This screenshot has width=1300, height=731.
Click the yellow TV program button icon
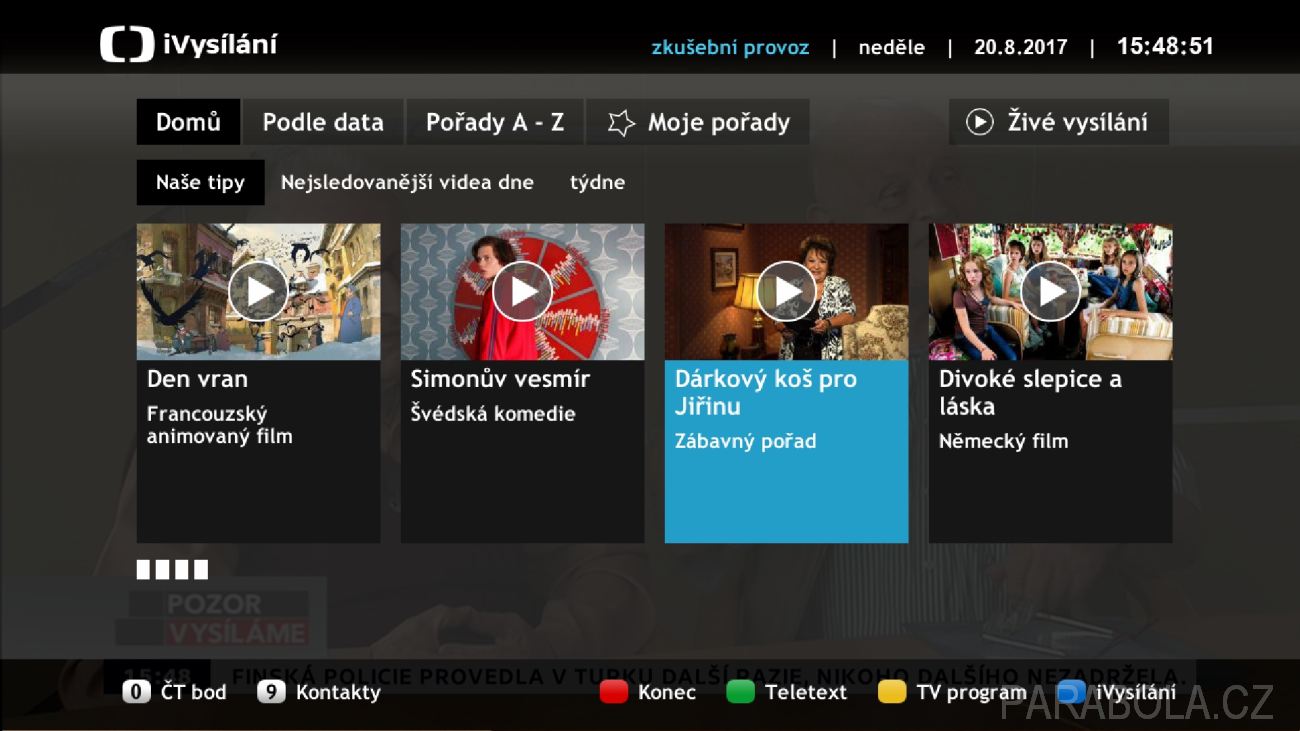click(892, 692)
